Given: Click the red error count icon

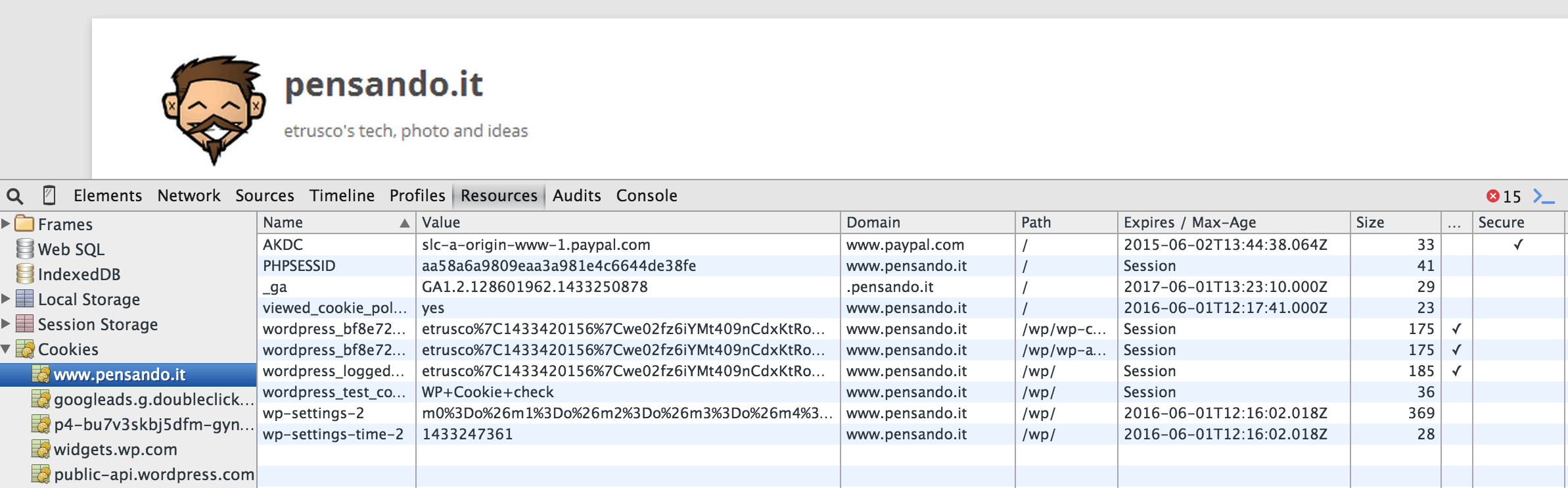Looking at the screenshot, I should tap(1493, 196).
